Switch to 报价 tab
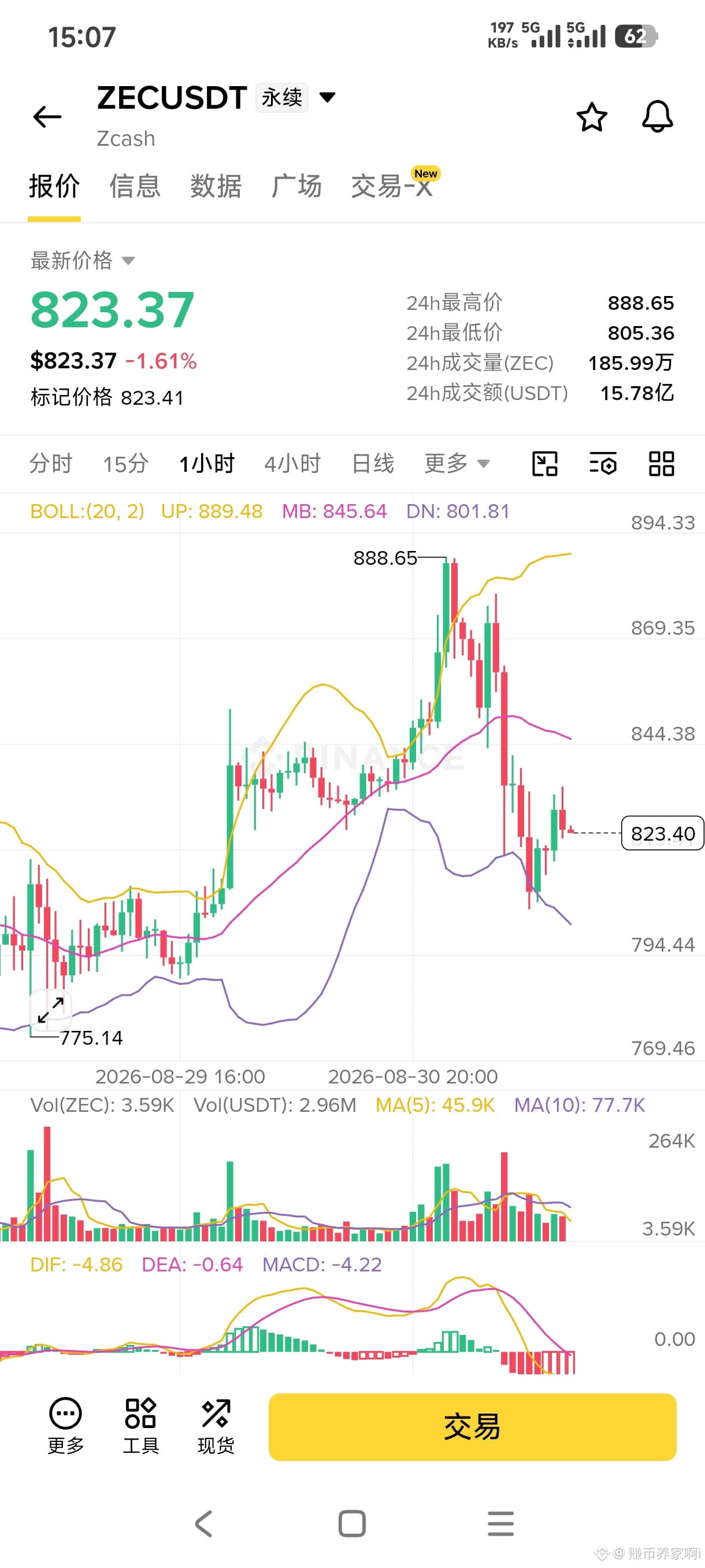The height and width of the screenshot is (1568, 705). pyautogui.click(x=54, y=186)
